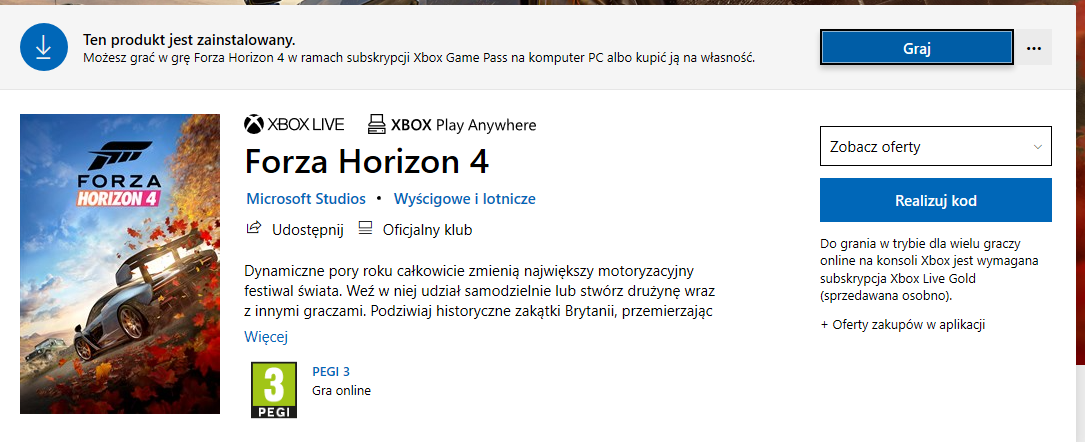Screen dimensions: 1085x442
Task: Open Wyścigowe i lotnicze category link
Action: pos(464,199)
